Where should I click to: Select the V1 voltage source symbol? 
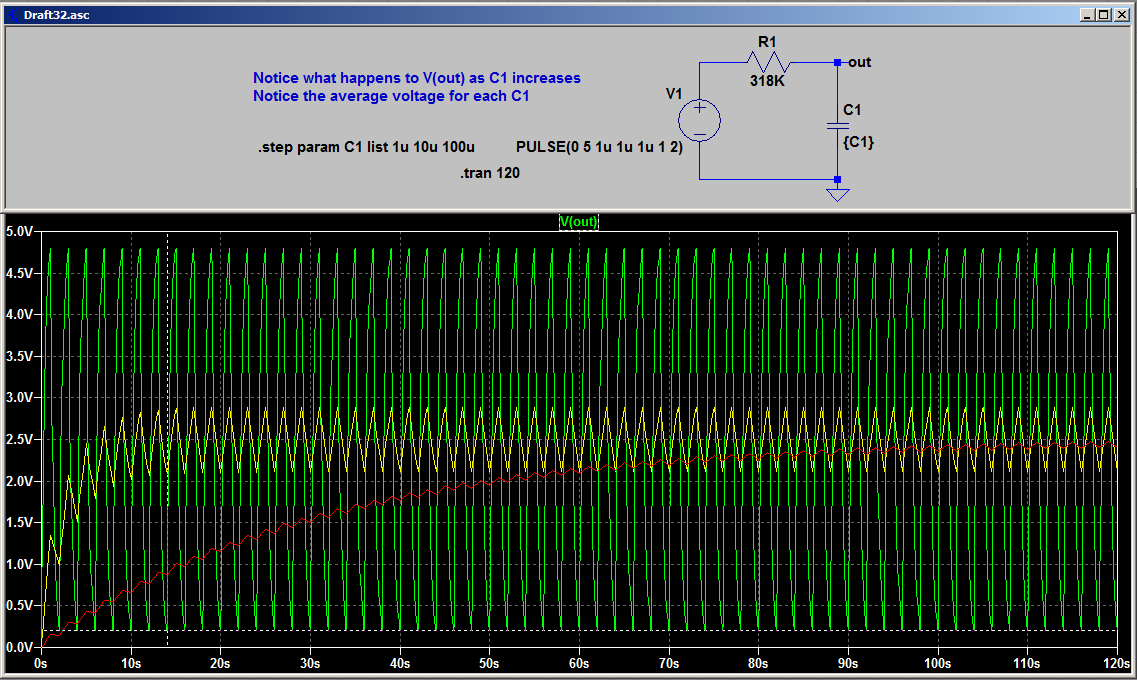click(699, 120)
